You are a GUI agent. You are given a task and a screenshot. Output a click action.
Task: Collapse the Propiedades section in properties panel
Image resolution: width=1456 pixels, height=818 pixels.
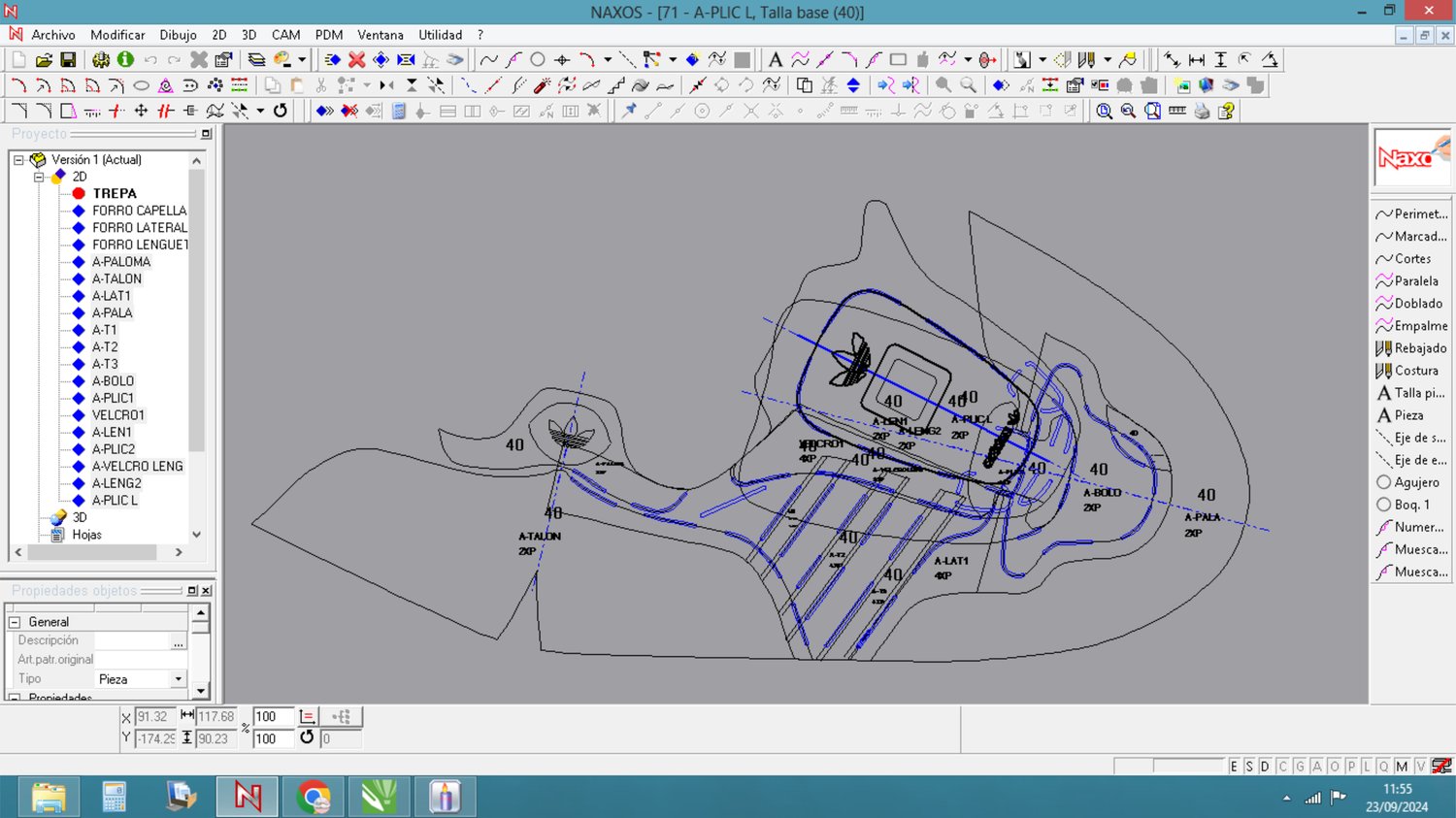tap(15, 697)
